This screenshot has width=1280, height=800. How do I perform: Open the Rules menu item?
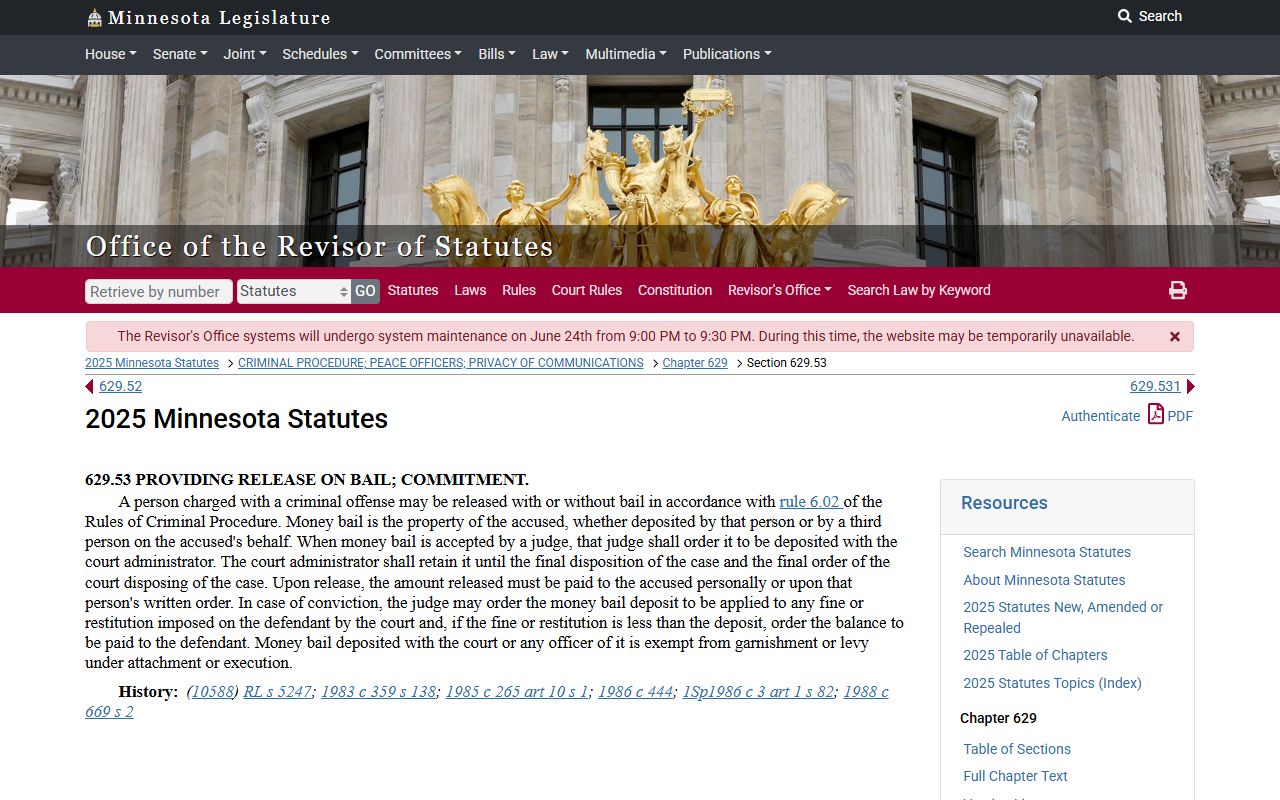519,290
